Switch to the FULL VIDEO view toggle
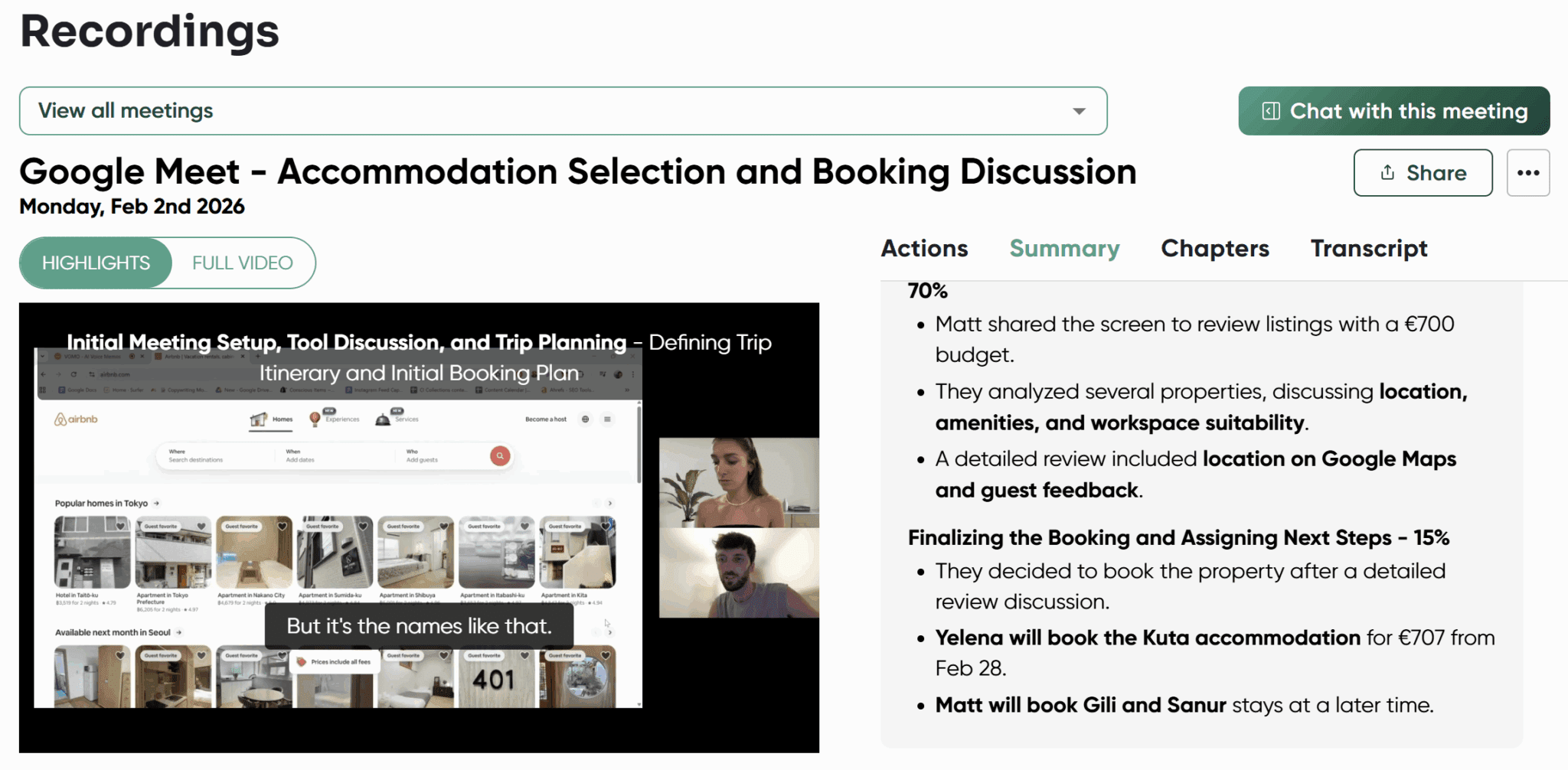 [x=242, y=263]
